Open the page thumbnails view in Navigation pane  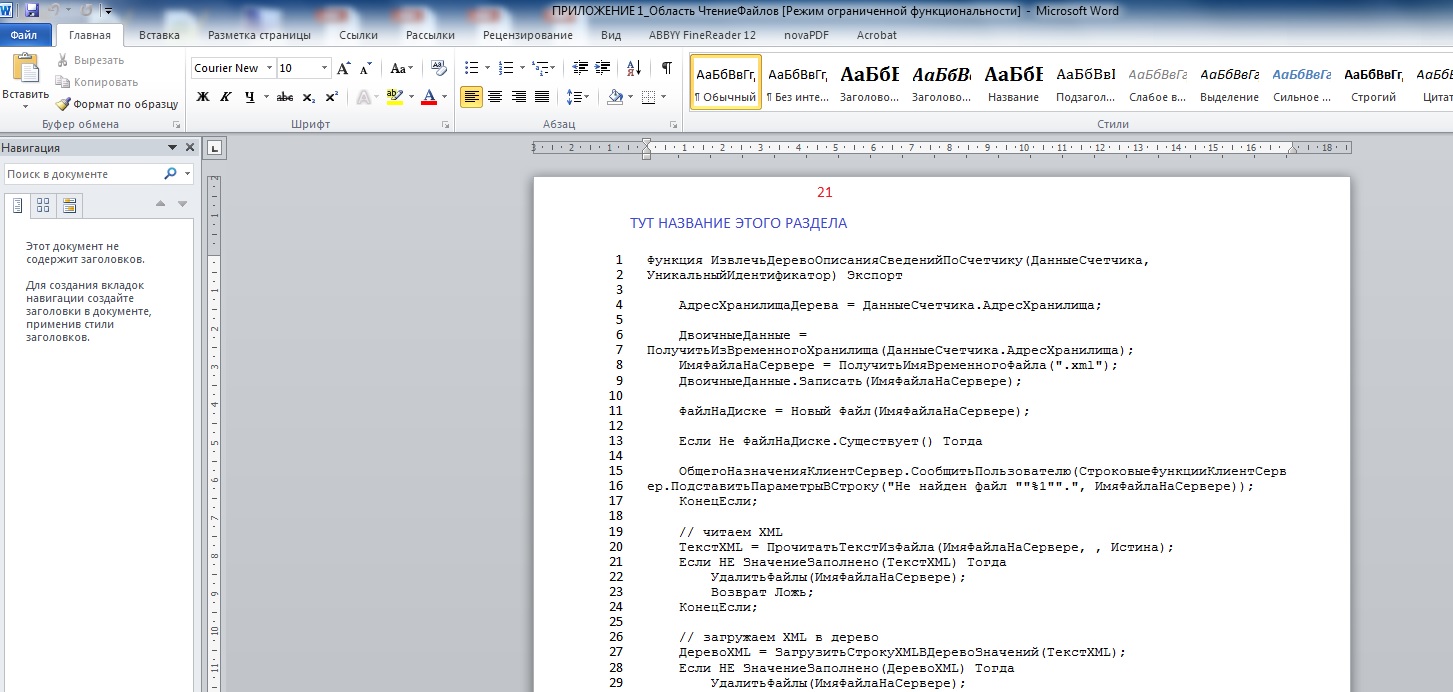tap(43, 205)
